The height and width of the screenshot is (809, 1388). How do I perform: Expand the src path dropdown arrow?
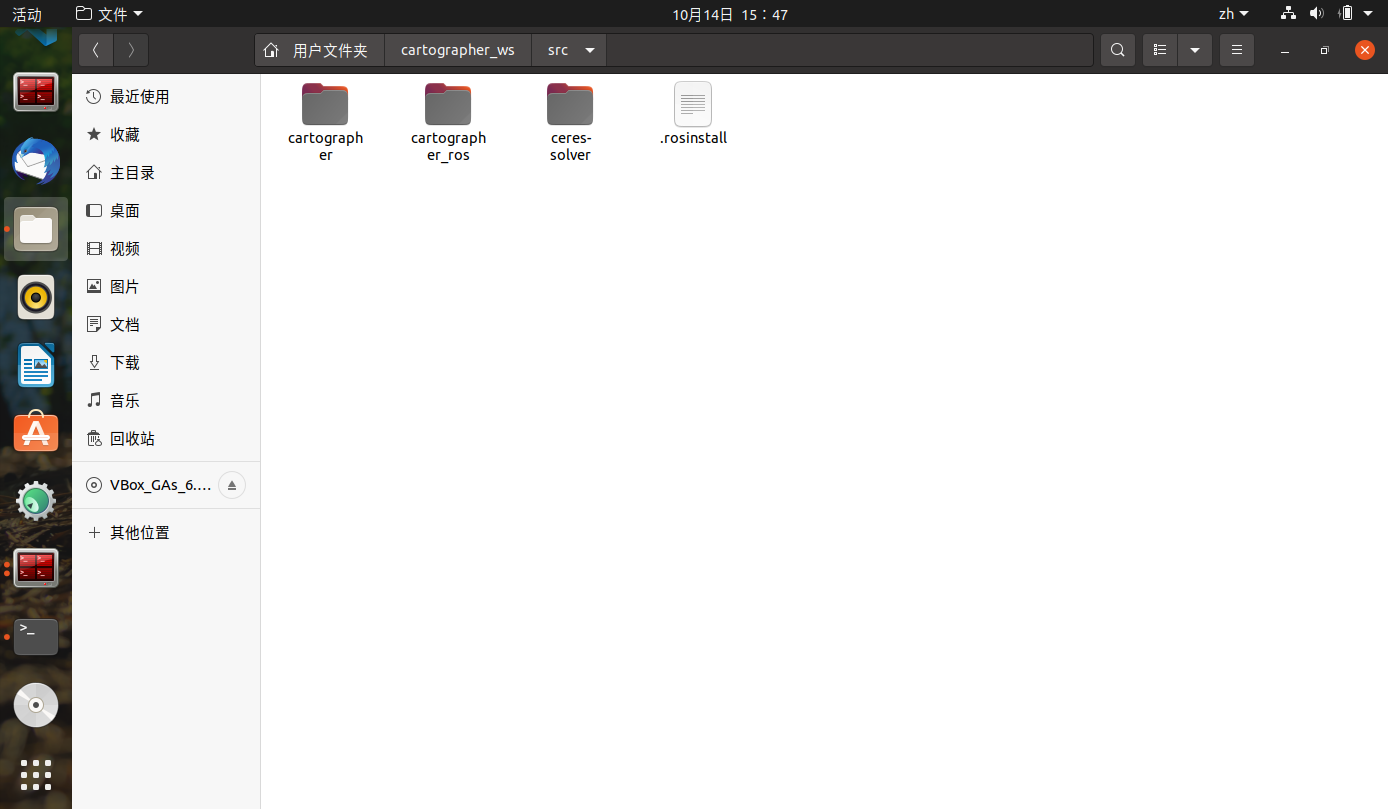590,50
